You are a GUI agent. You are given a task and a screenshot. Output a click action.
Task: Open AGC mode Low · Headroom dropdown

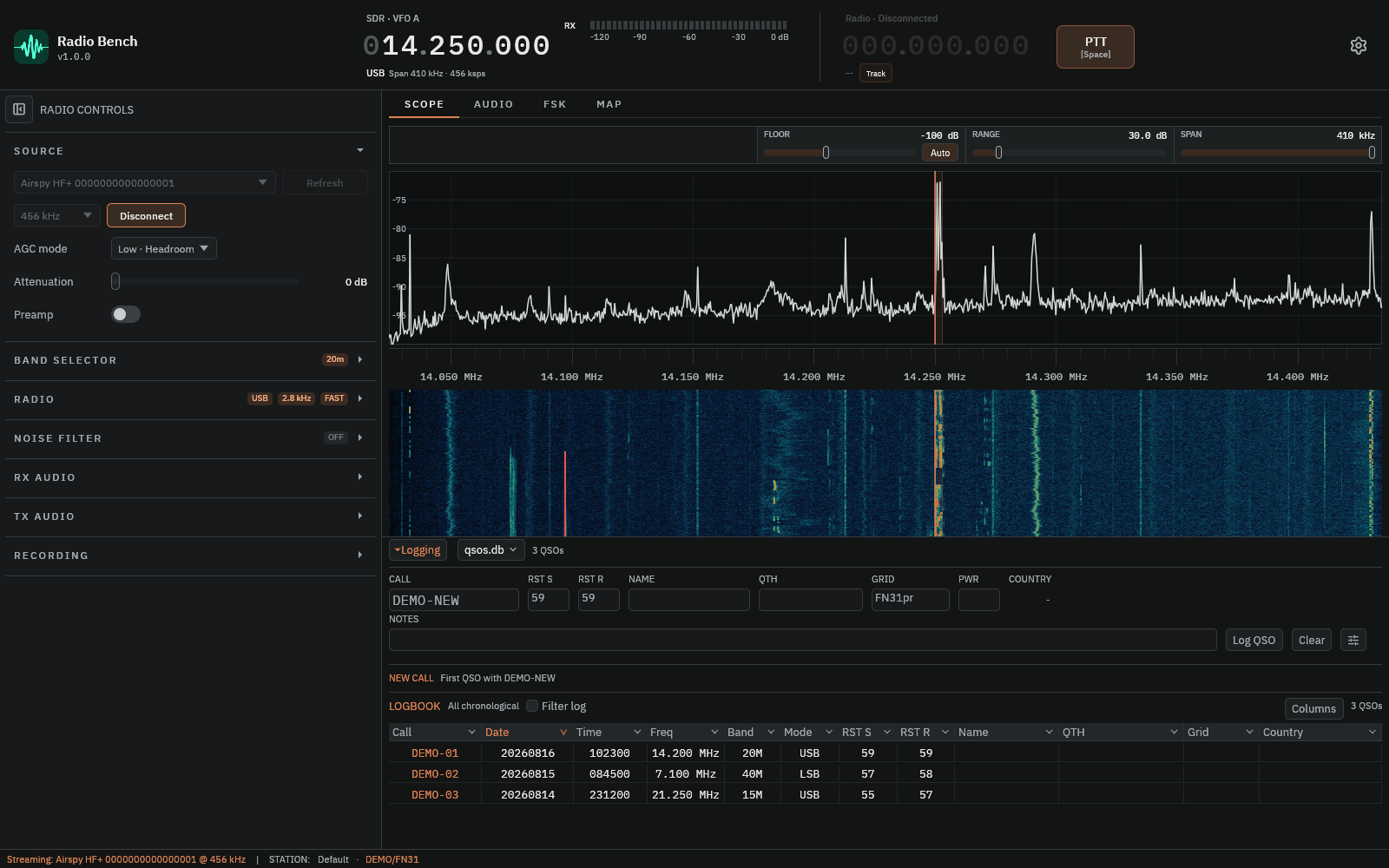[164, 248]
